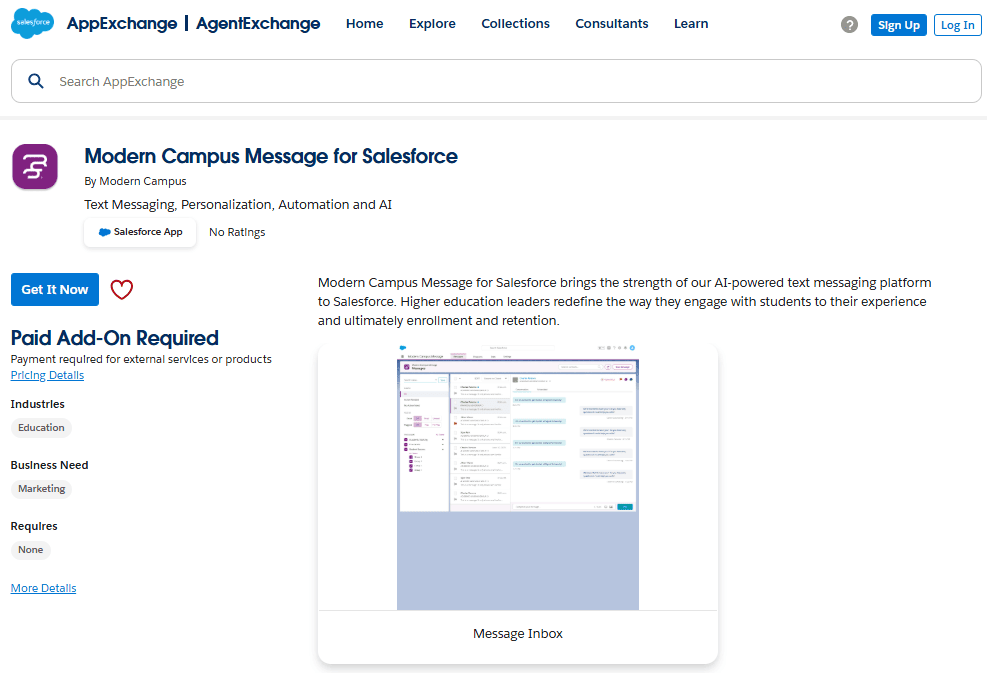Viewport: 987px width, 673px height.
Task: Click the Salesforce cloud logo
Action: (33, 23)
